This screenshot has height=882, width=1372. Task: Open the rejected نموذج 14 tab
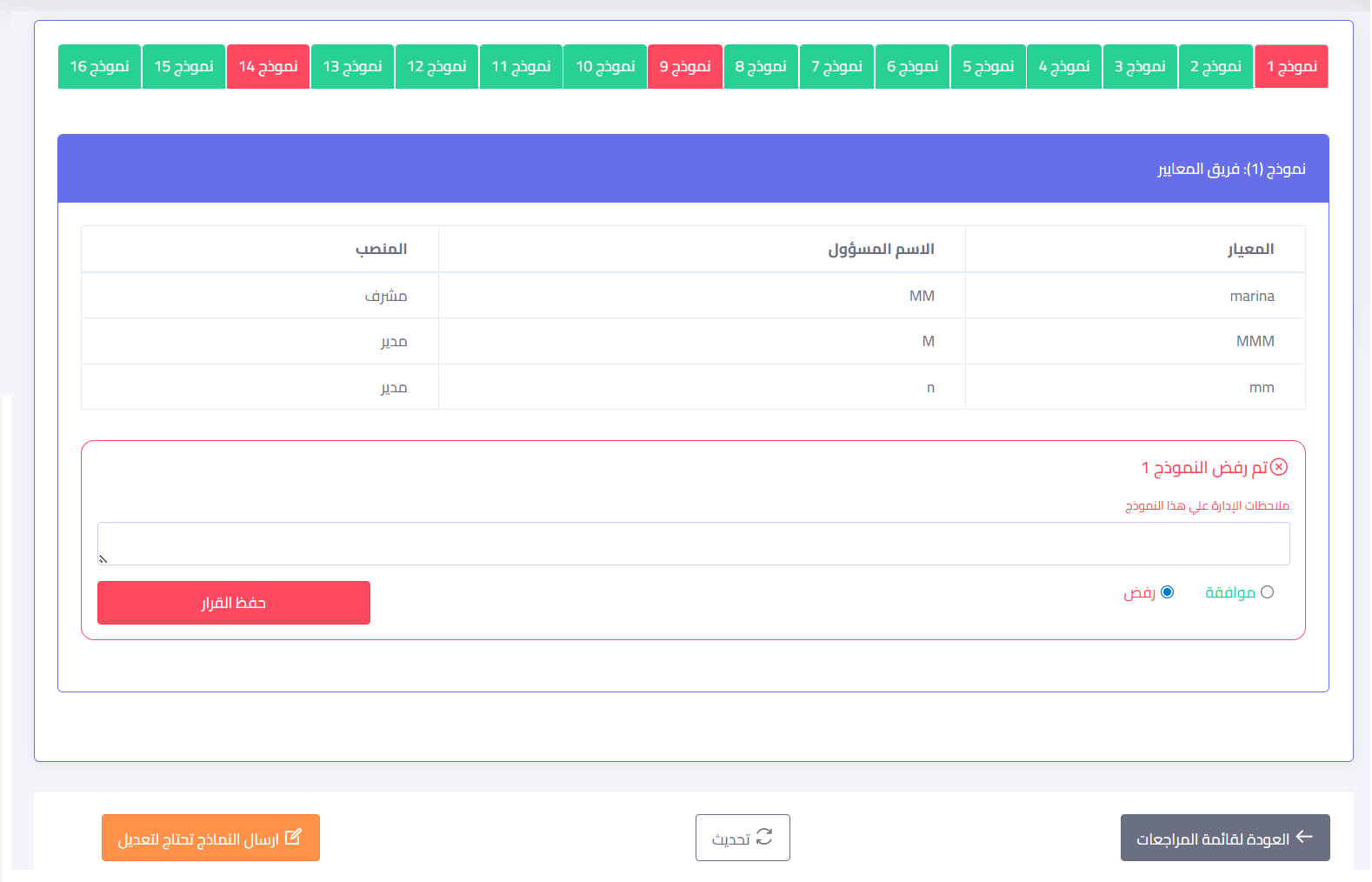tap(268, 66)
